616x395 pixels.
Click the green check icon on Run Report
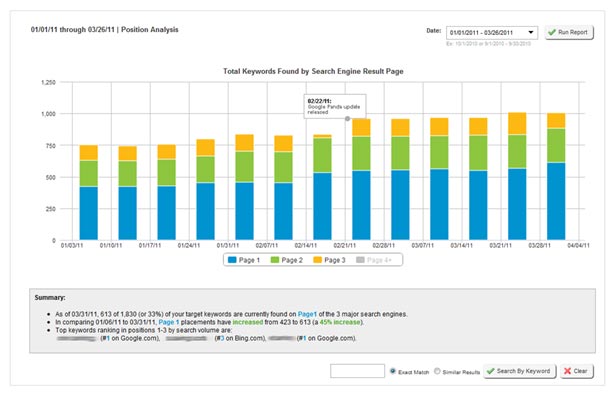click(x=552, y=32)
